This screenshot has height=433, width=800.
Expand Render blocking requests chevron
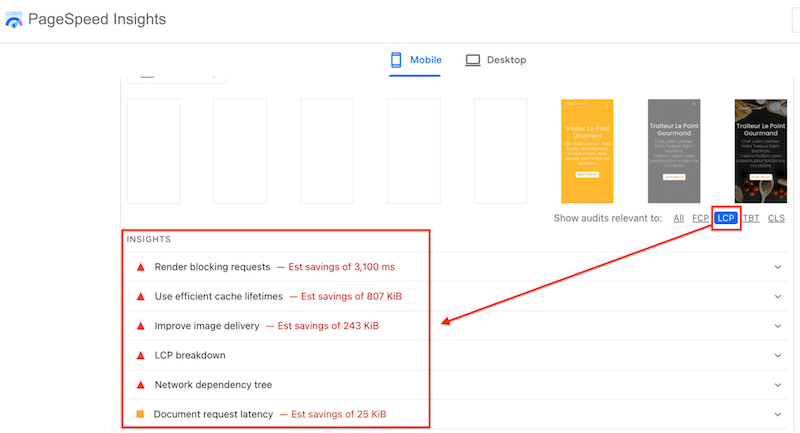click(x=778, y=267)
